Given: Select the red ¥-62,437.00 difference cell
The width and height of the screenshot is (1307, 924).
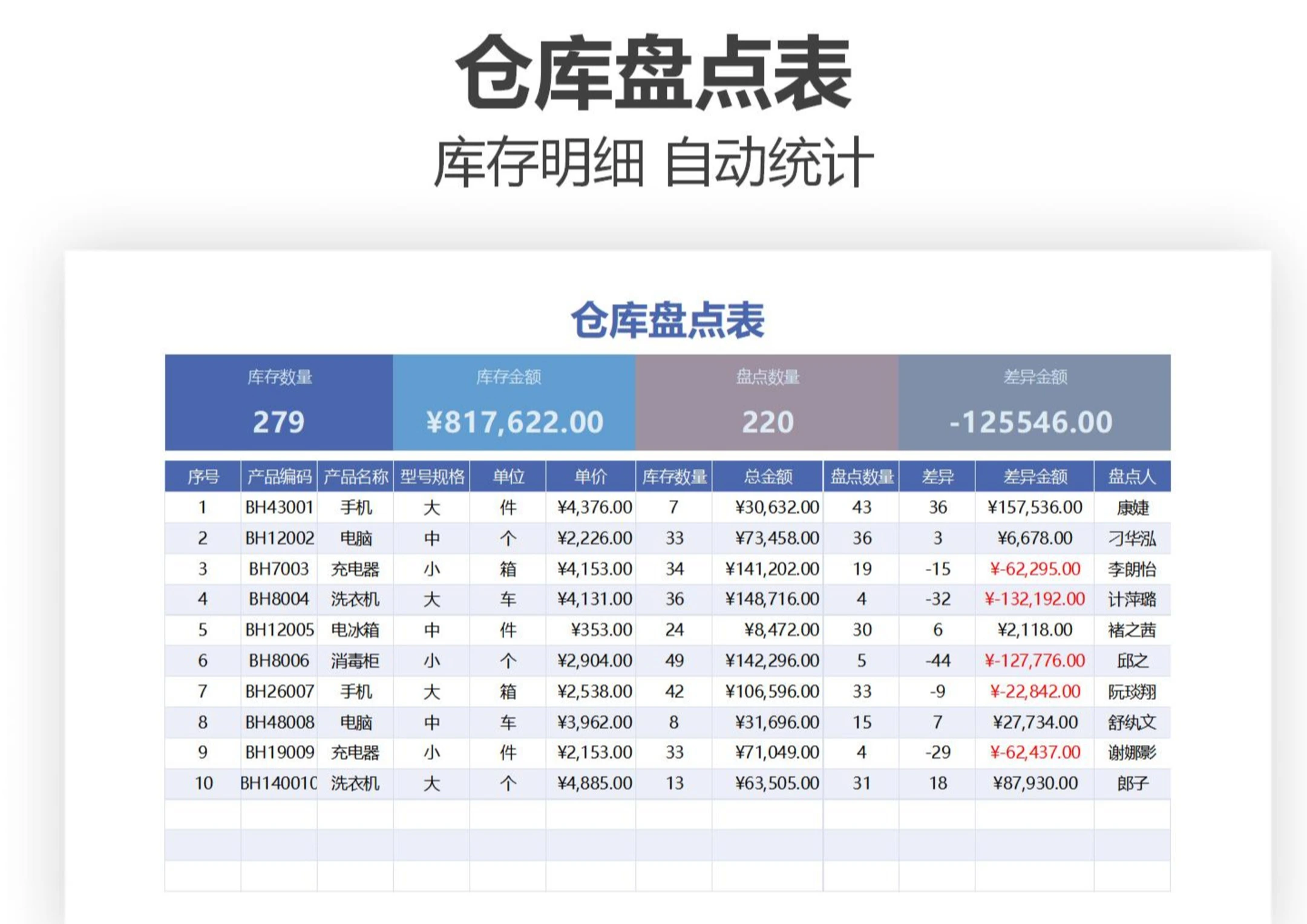Looking at the screenshot, I should tap(1034, 752).
